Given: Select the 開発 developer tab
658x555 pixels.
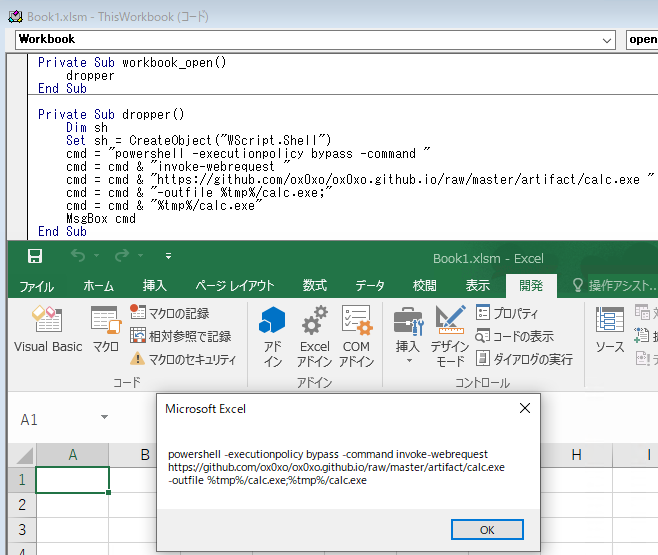Looking at the screenshot, I should 531,286.
